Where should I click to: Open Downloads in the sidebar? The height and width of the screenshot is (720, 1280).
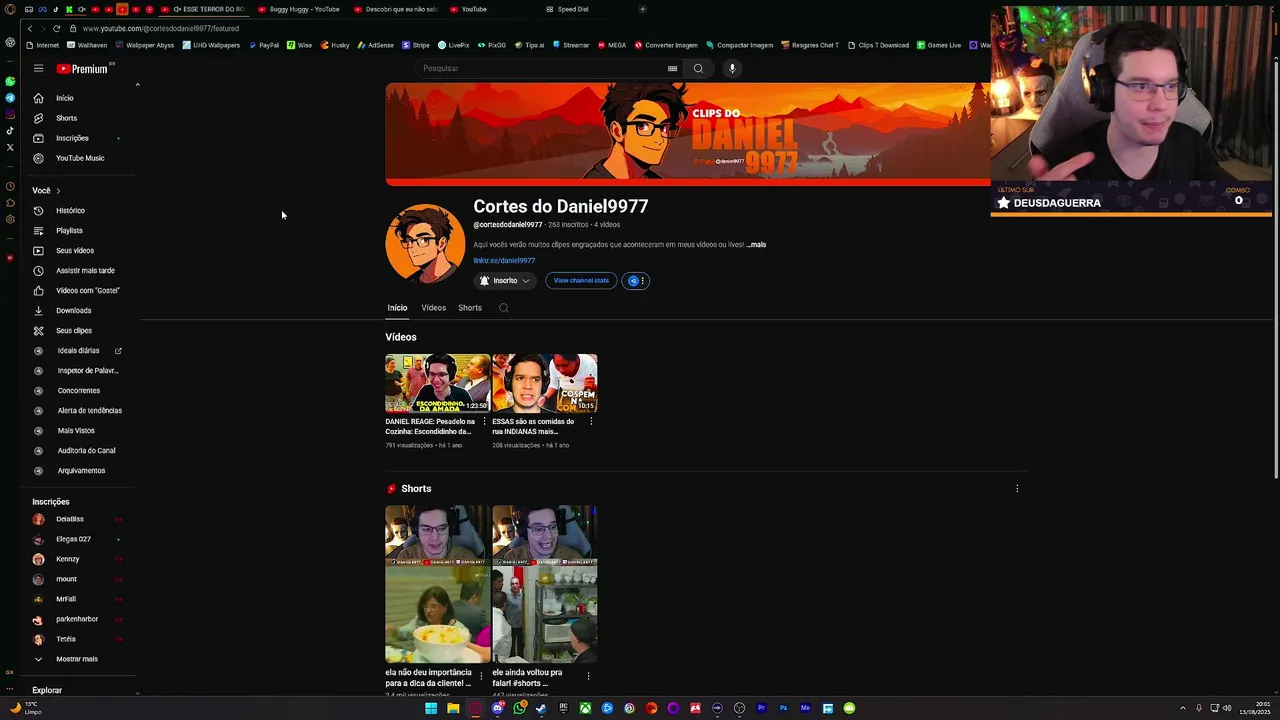(x=76, y=311)
